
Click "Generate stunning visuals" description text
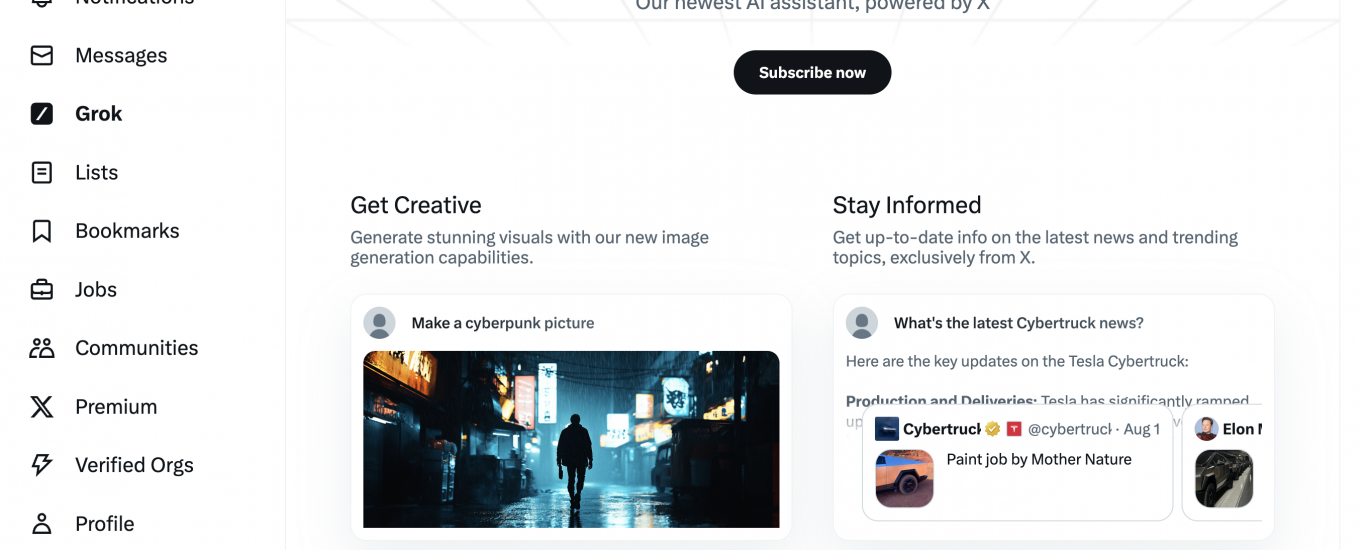tap(529, 247)
